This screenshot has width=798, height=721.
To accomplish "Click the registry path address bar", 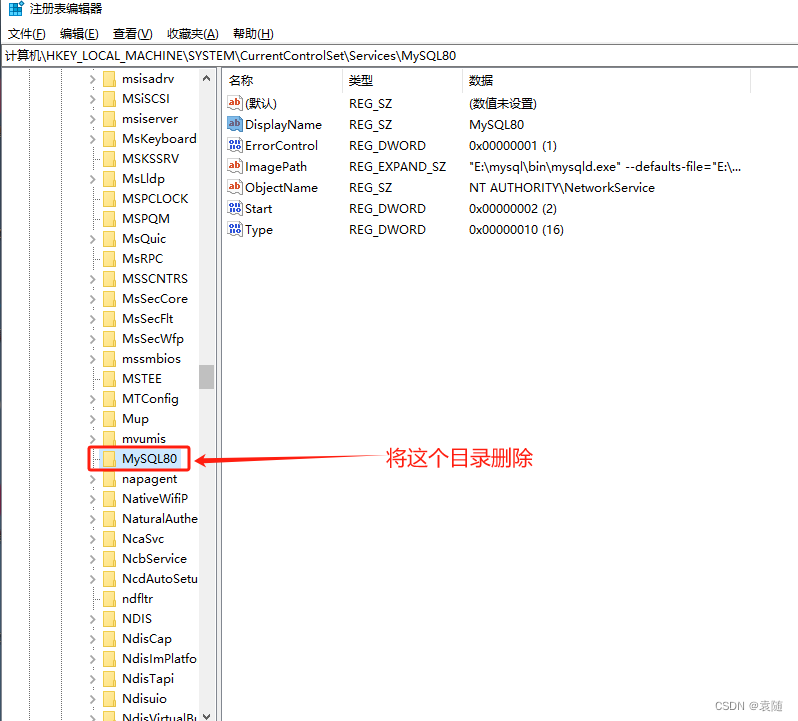I will [399, 55].
